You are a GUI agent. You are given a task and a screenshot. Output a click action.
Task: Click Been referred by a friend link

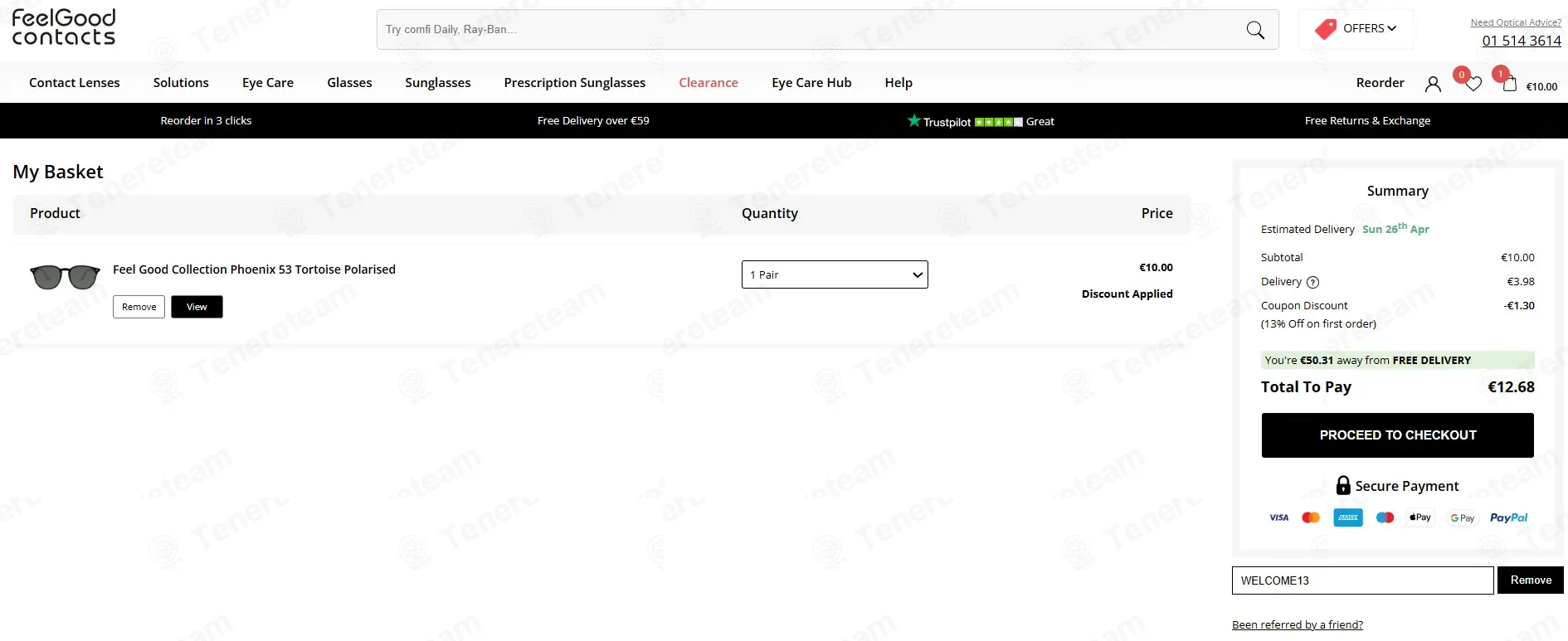point(1298,625)
